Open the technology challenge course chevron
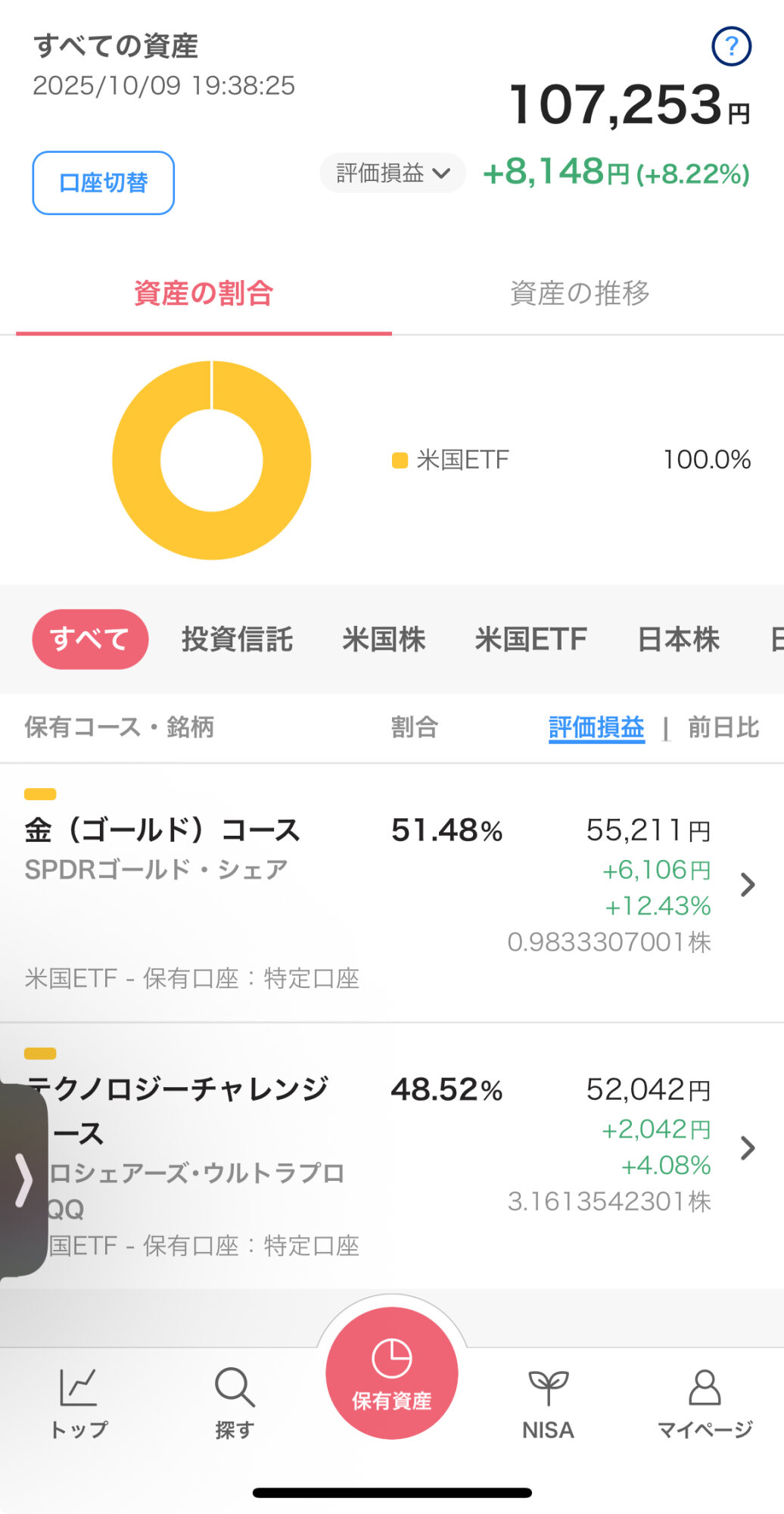This screenshot has width=784, height=1514. 748,1148
